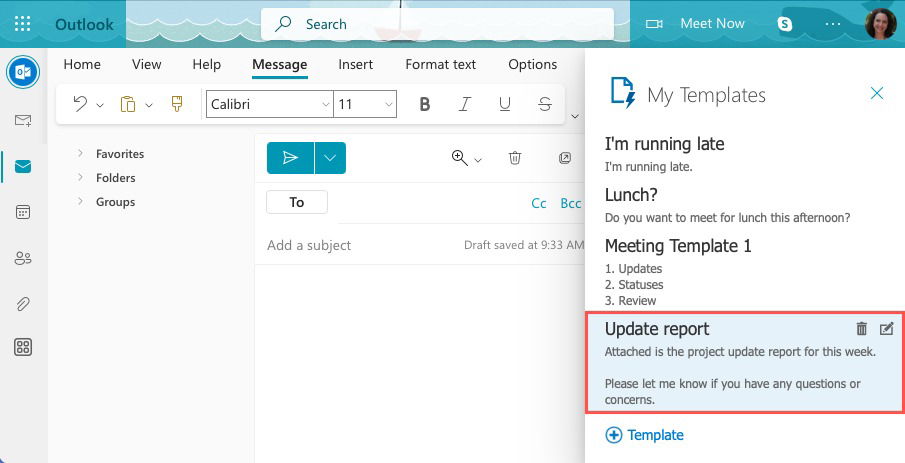Screen dimensions: 905x463
Task: Click the Paste clipboard icon
Action: tap(128, 104)
